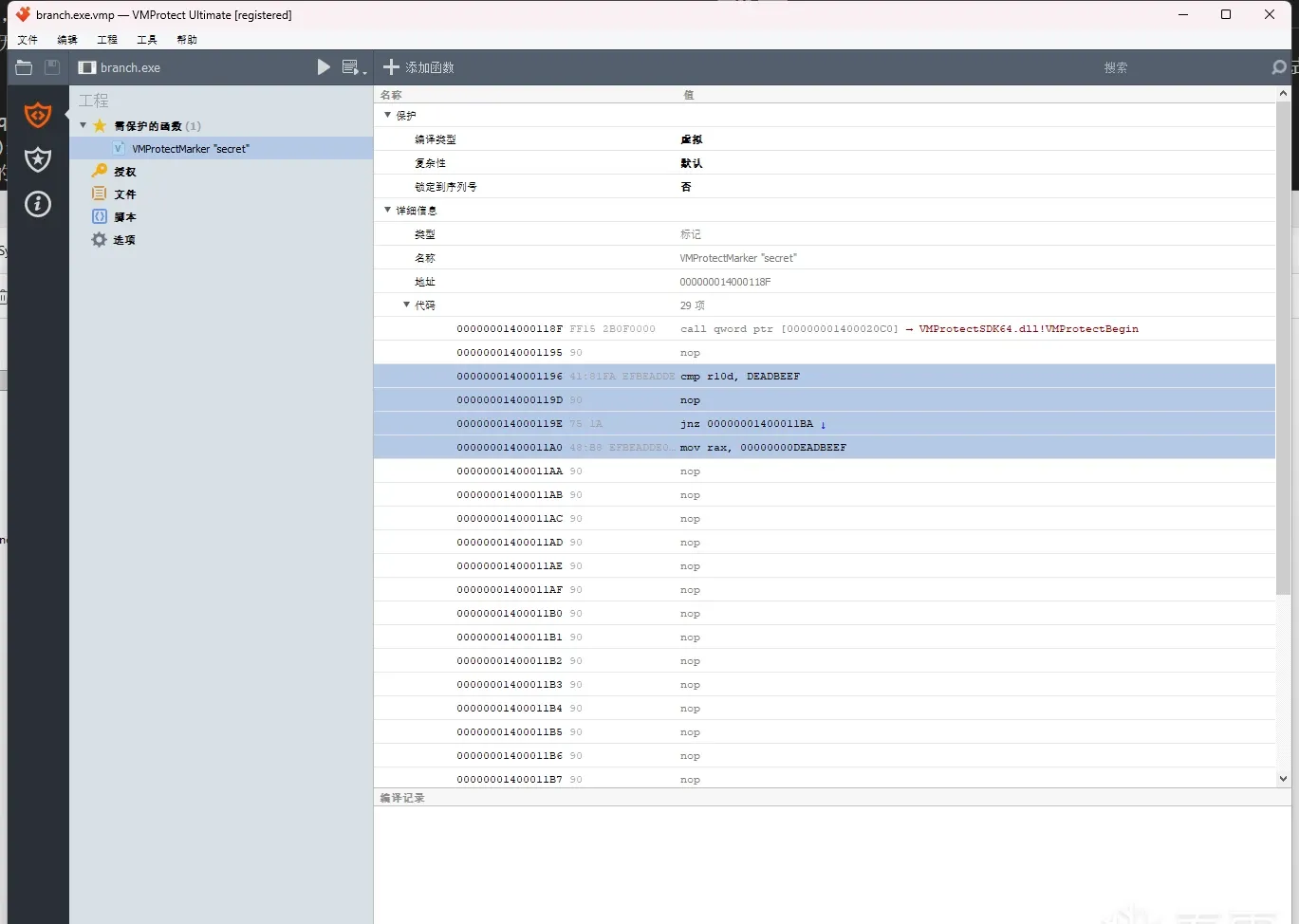Select 选项 in the project tree
This screenshot has height=924, width=1299.
[x=125, y=240]
